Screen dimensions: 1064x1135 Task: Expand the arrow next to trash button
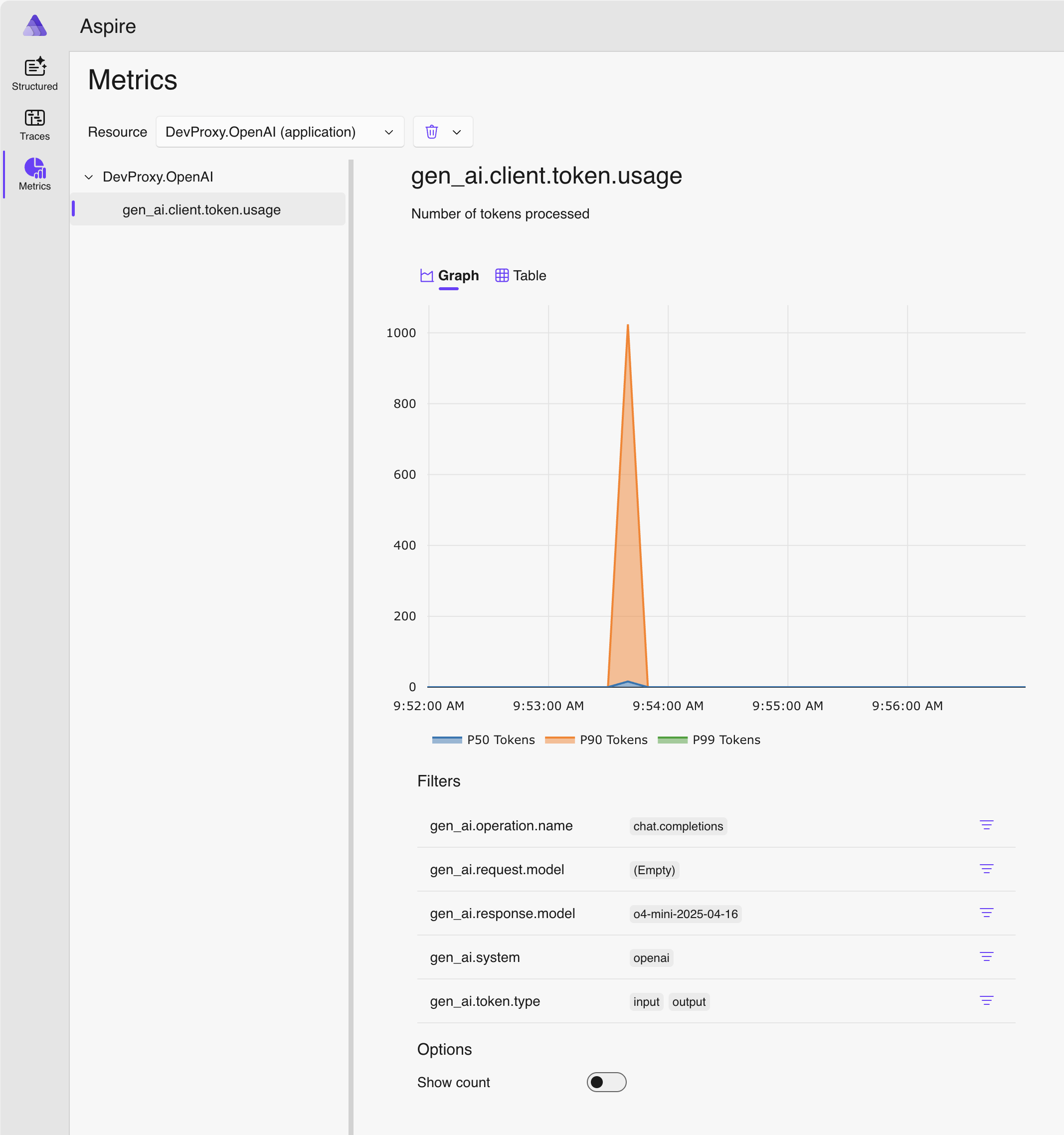click(457, 132)
